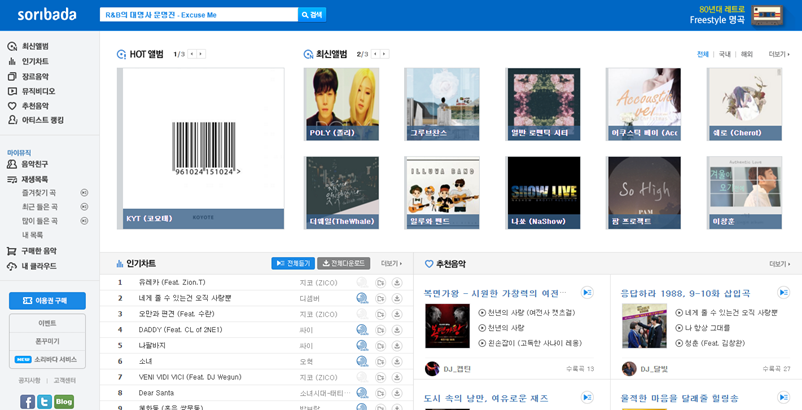The width and height of the screenshot is (802, 410).
Task: Click the 이용권 구매 button
Action: [47, 301]
